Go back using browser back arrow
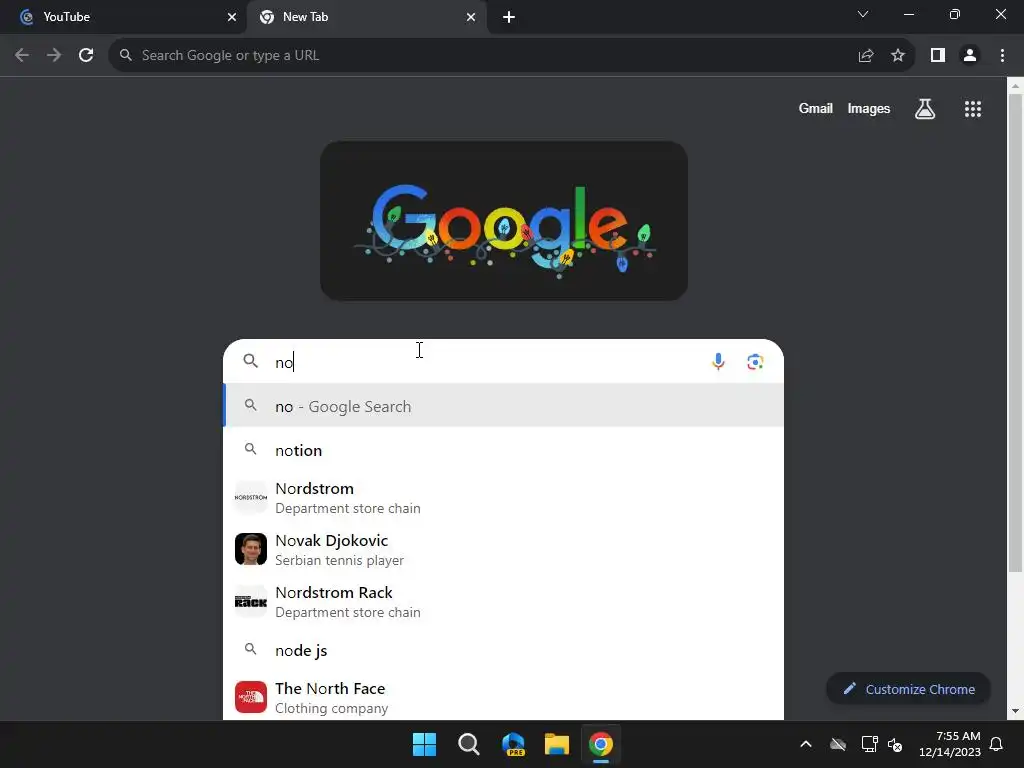 tap(22, 56)
